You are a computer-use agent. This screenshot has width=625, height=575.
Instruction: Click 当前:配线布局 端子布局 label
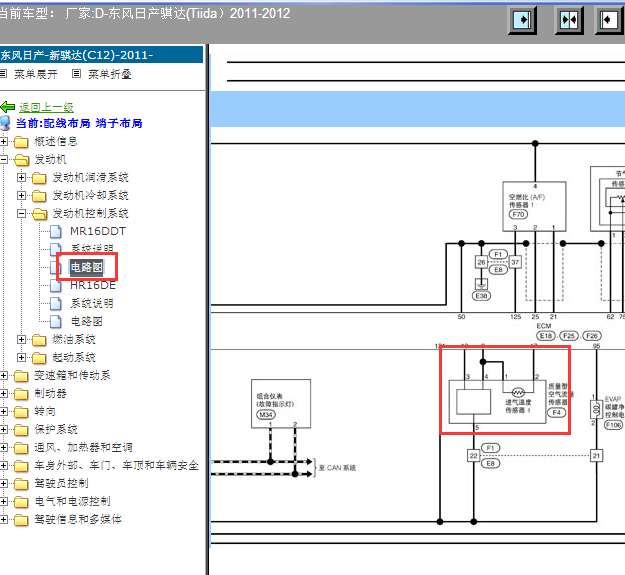point(79,124)
